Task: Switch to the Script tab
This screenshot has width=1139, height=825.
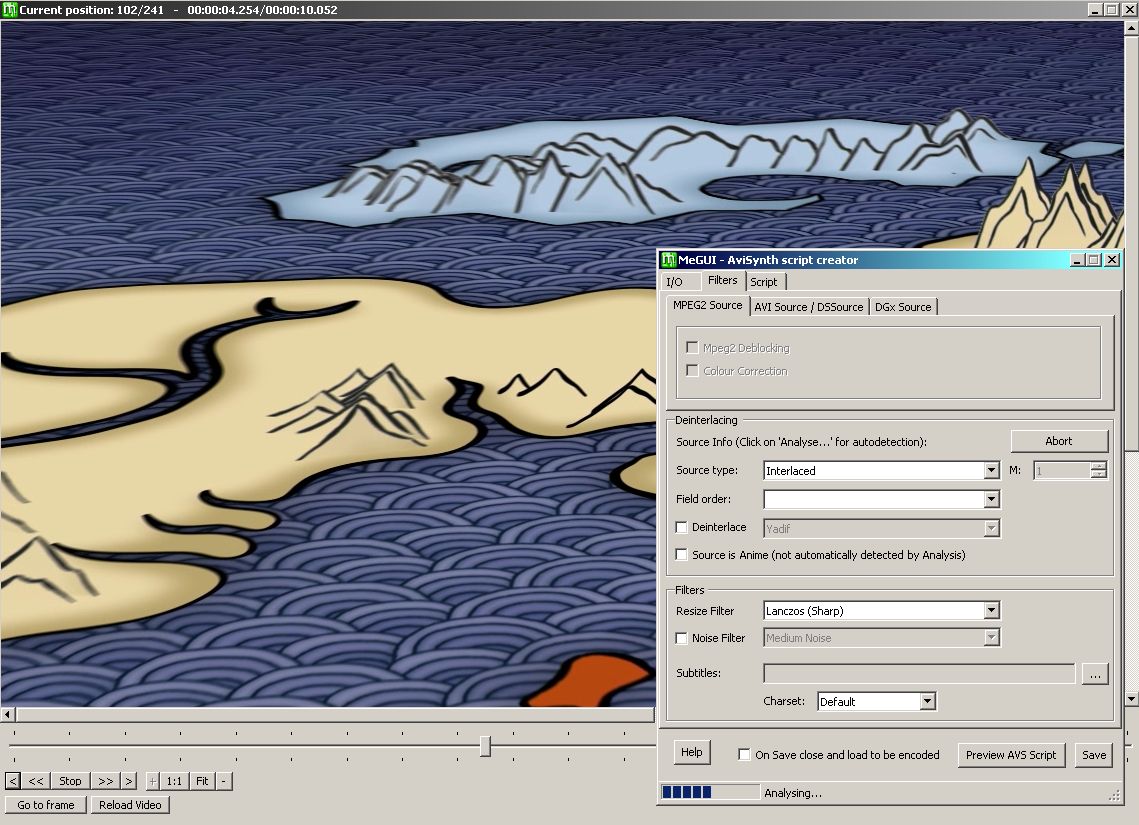Action: (x=764, y=282)
